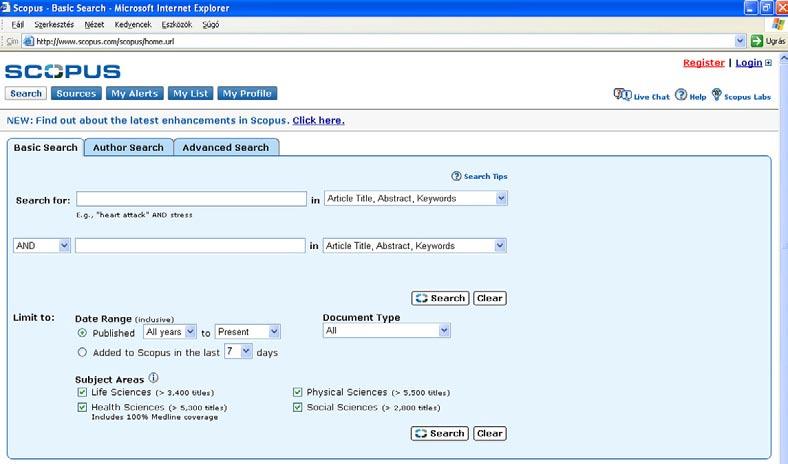Click the upper Clear button

[x=489, y=298]
